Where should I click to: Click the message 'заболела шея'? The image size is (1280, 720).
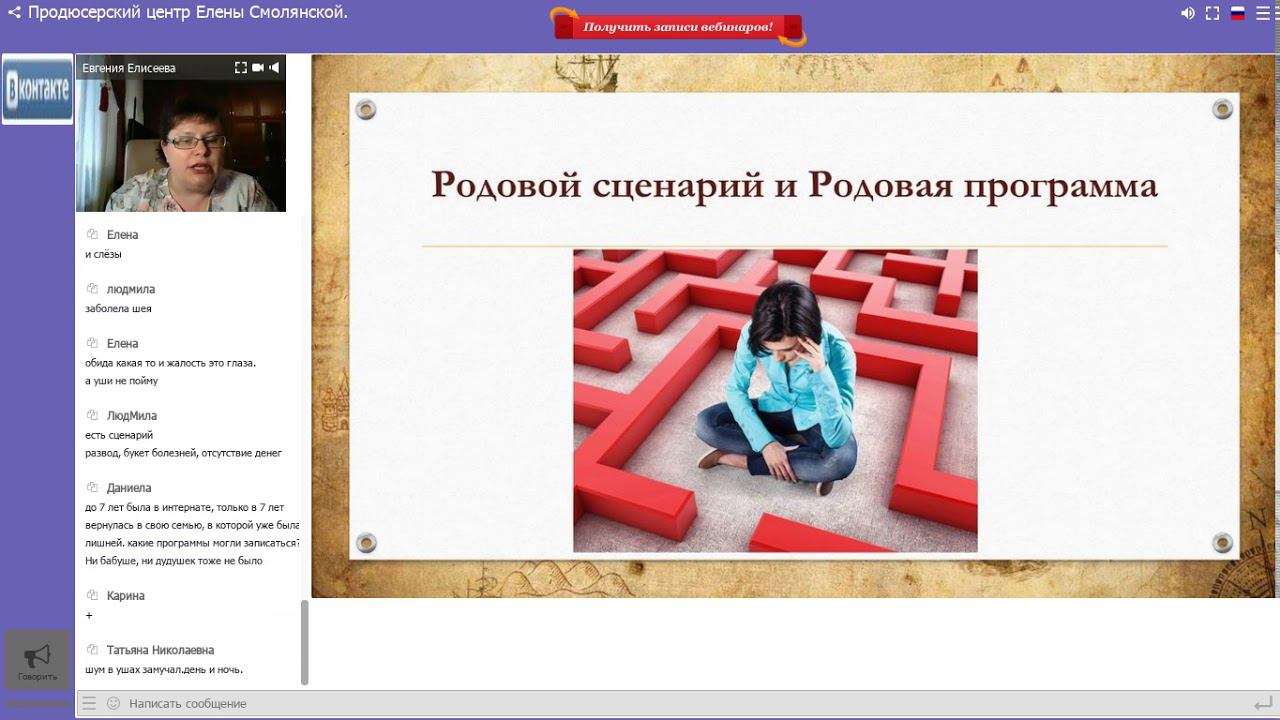119,308
